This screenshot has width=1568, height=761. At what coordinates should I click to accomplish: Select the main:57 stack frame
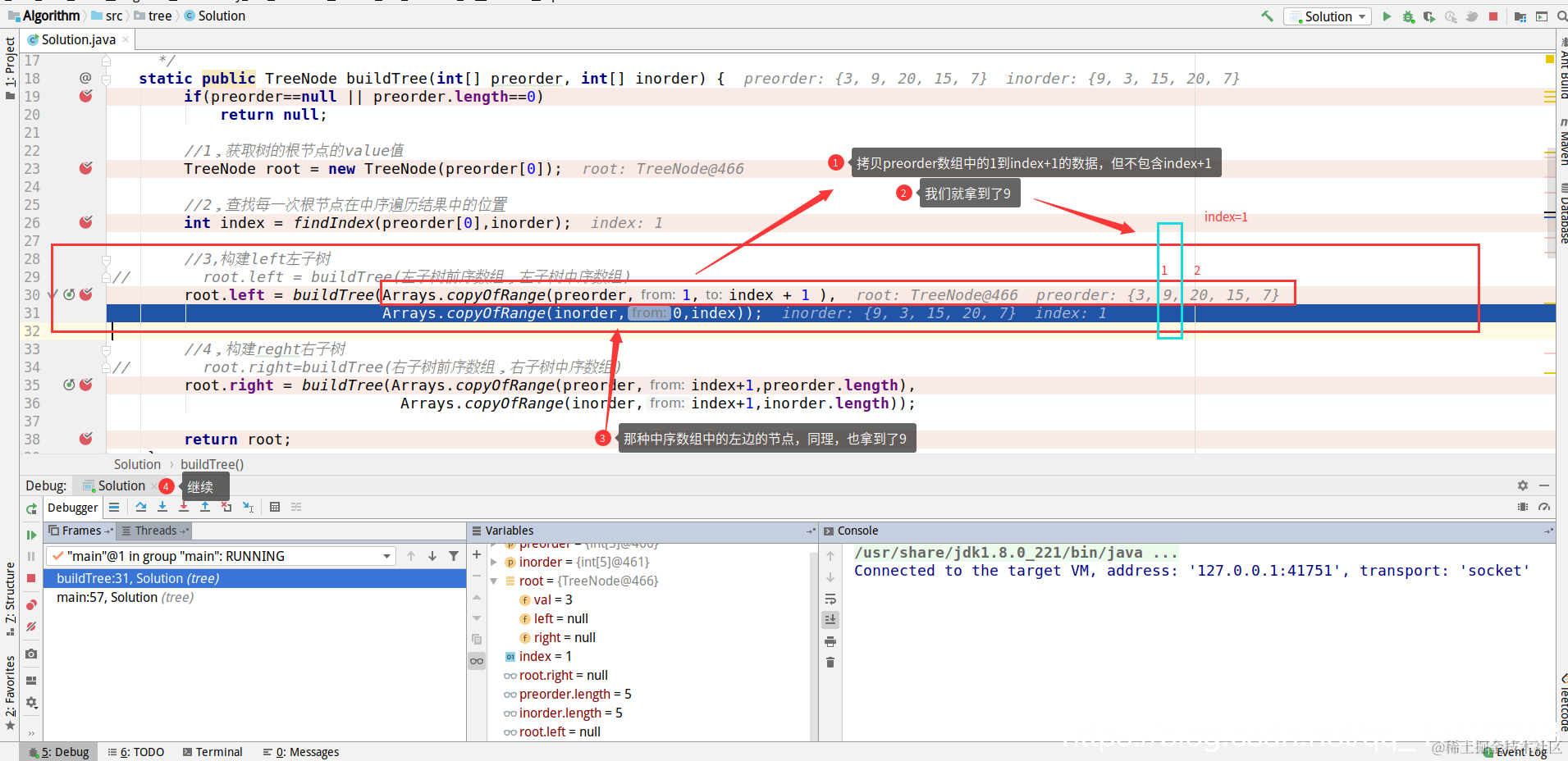[254, 598]
